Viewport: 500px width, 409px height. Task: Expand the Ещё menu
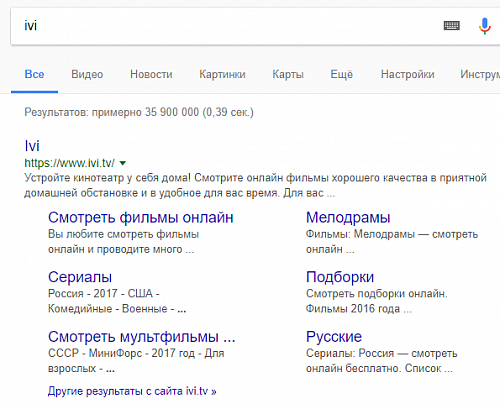[x=342, y=74]
